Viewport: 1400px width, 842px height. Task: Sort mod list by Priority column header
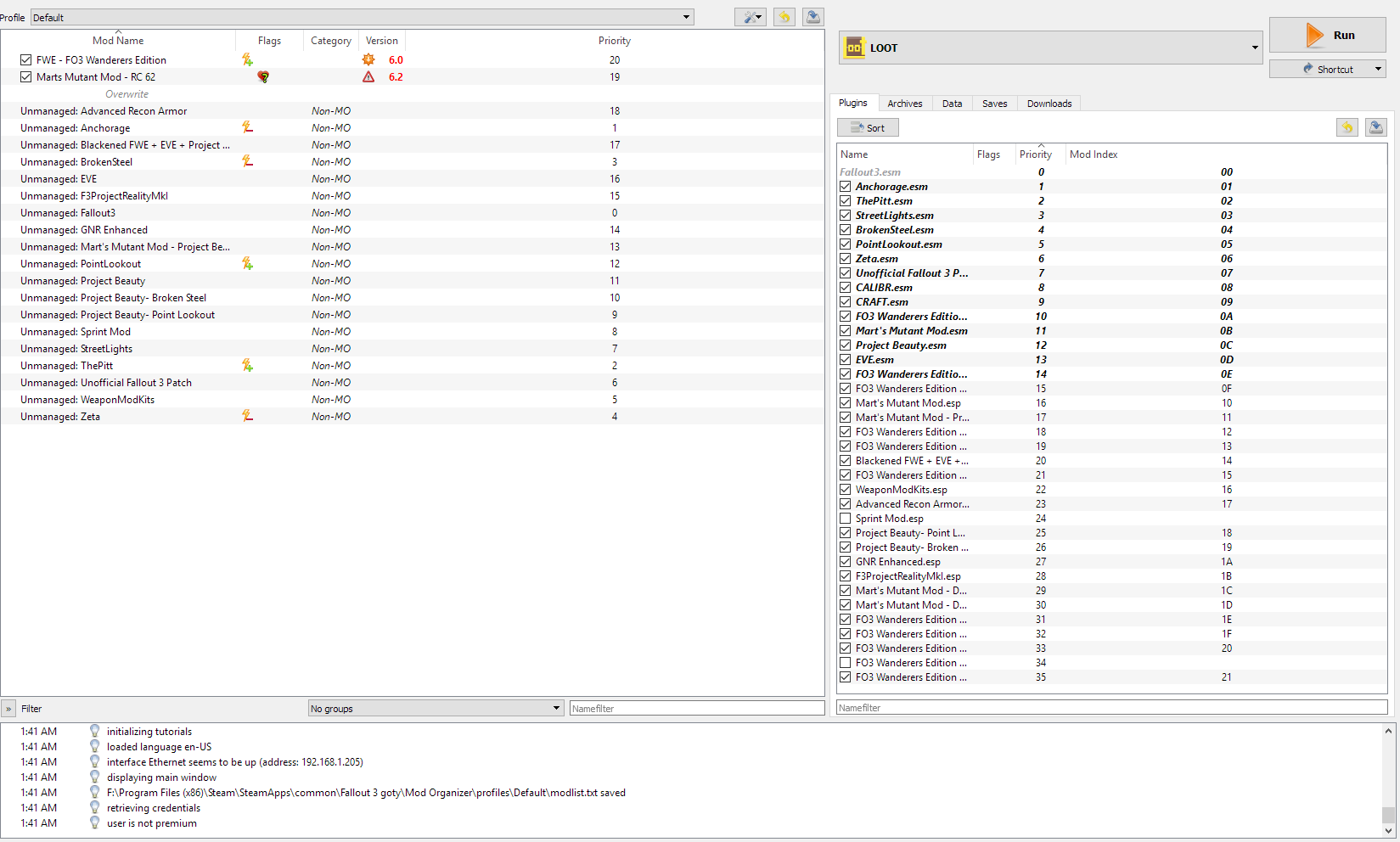click(615, 40)
